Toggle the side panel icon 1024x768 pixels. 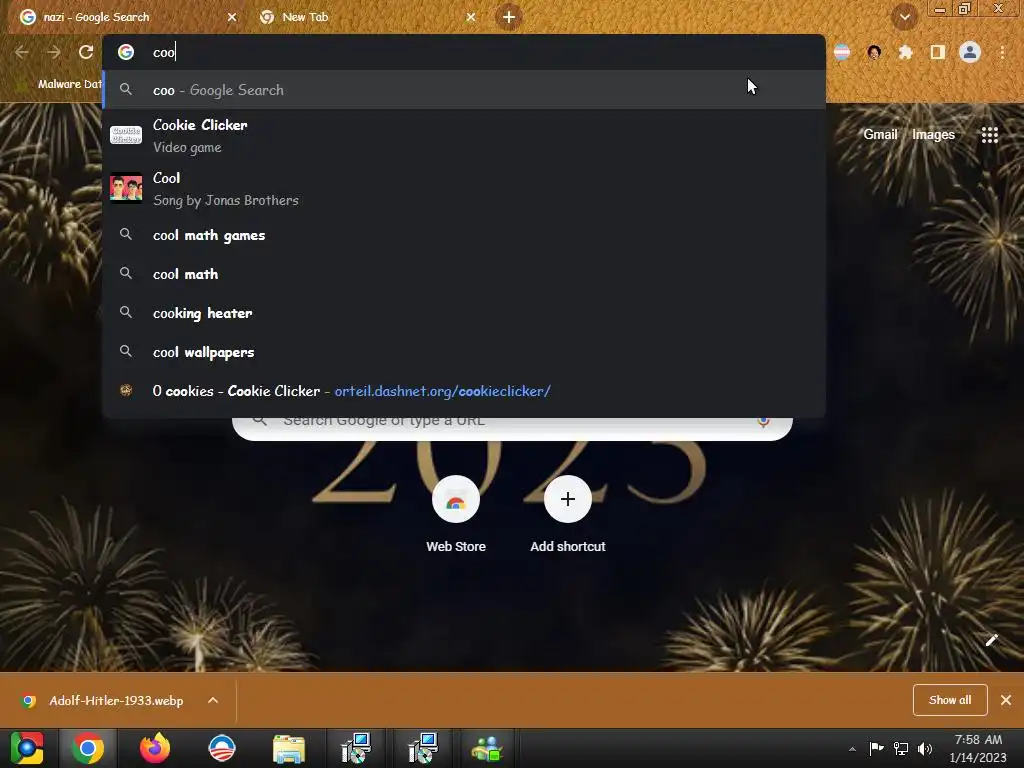[x=937, y=52]
